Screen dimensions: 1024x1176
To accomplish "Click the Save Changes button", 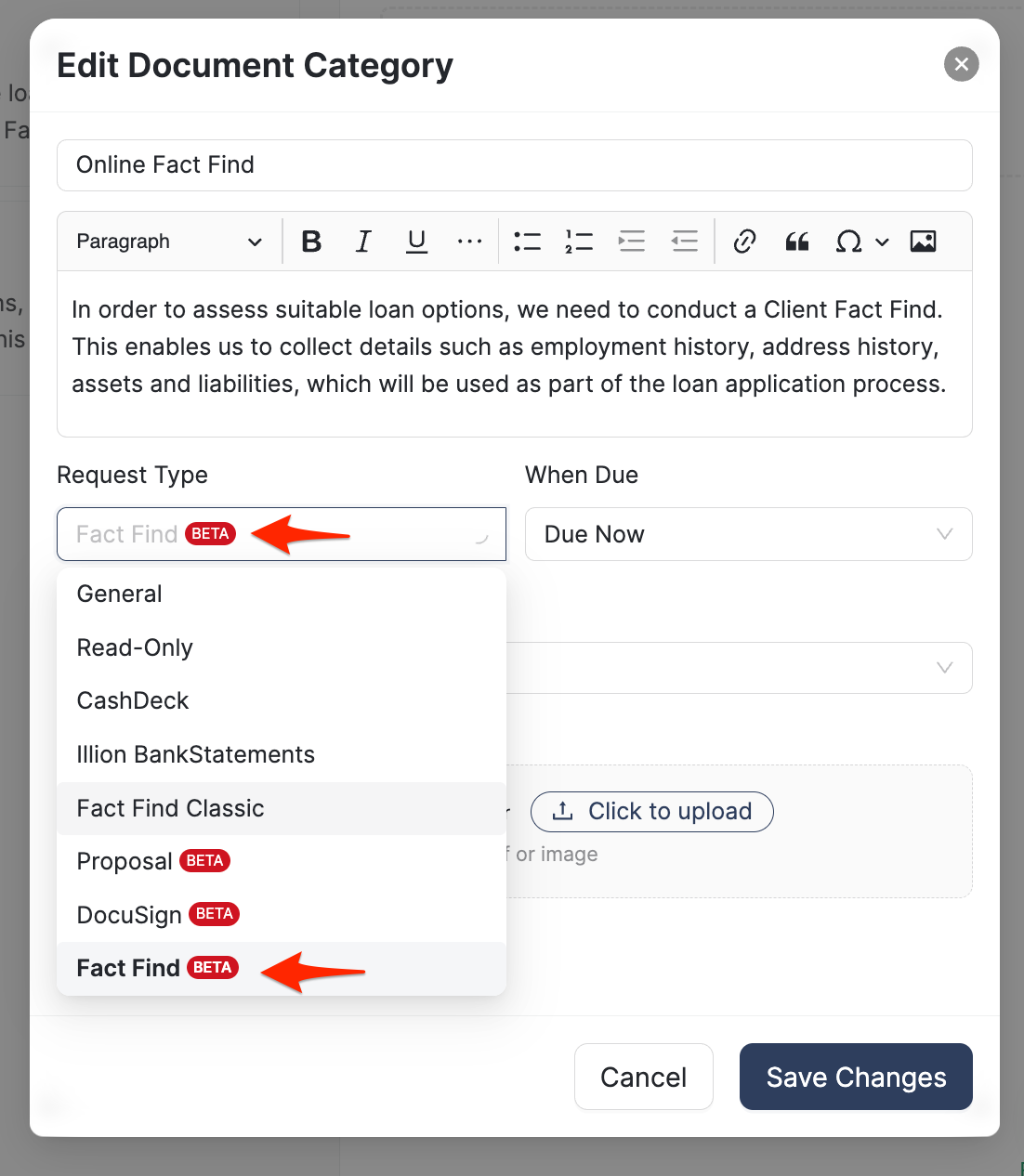I will pyautogui.click(x=856, y=1077).
